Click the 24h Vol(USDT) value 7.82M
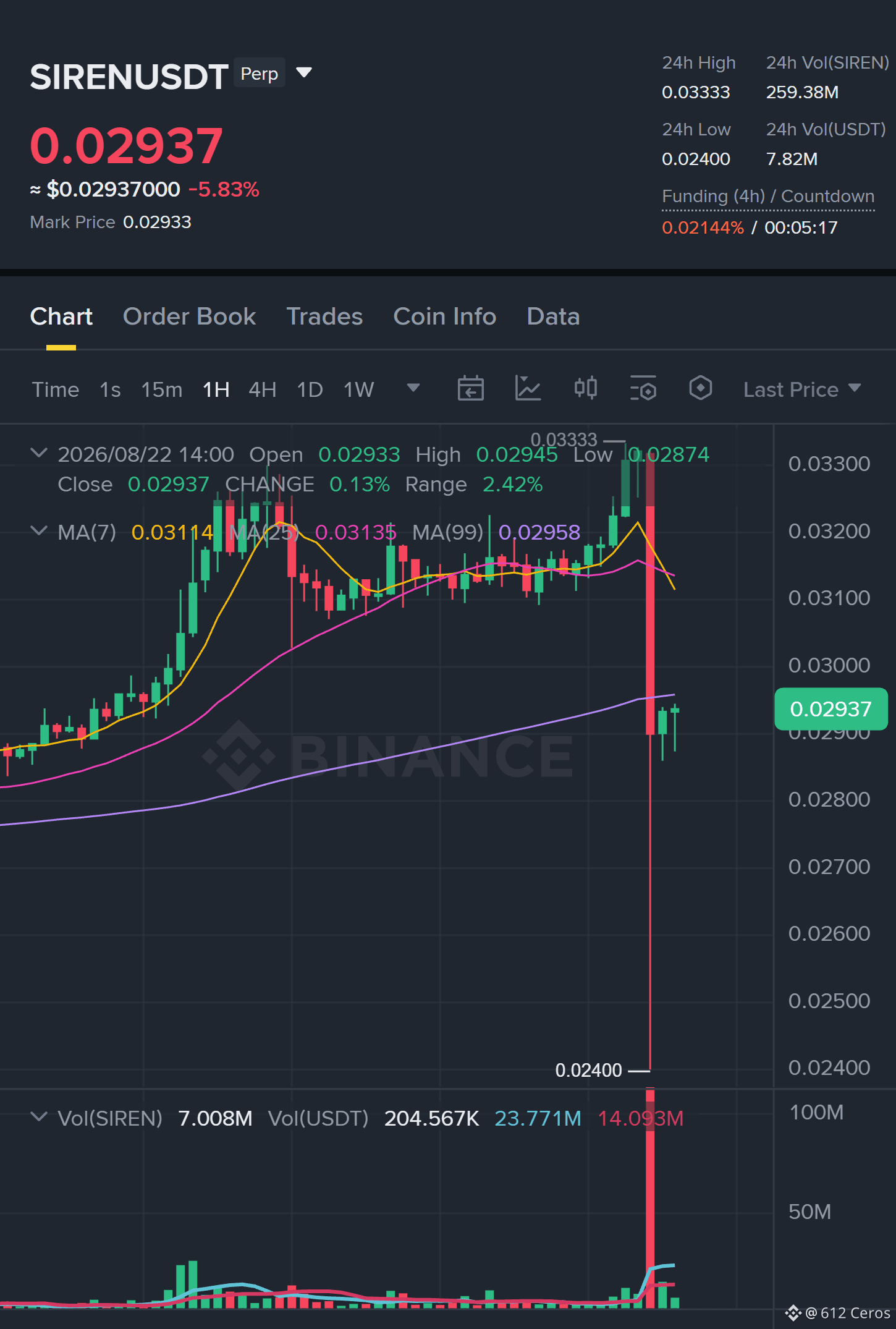 click(x=792, y=159)
